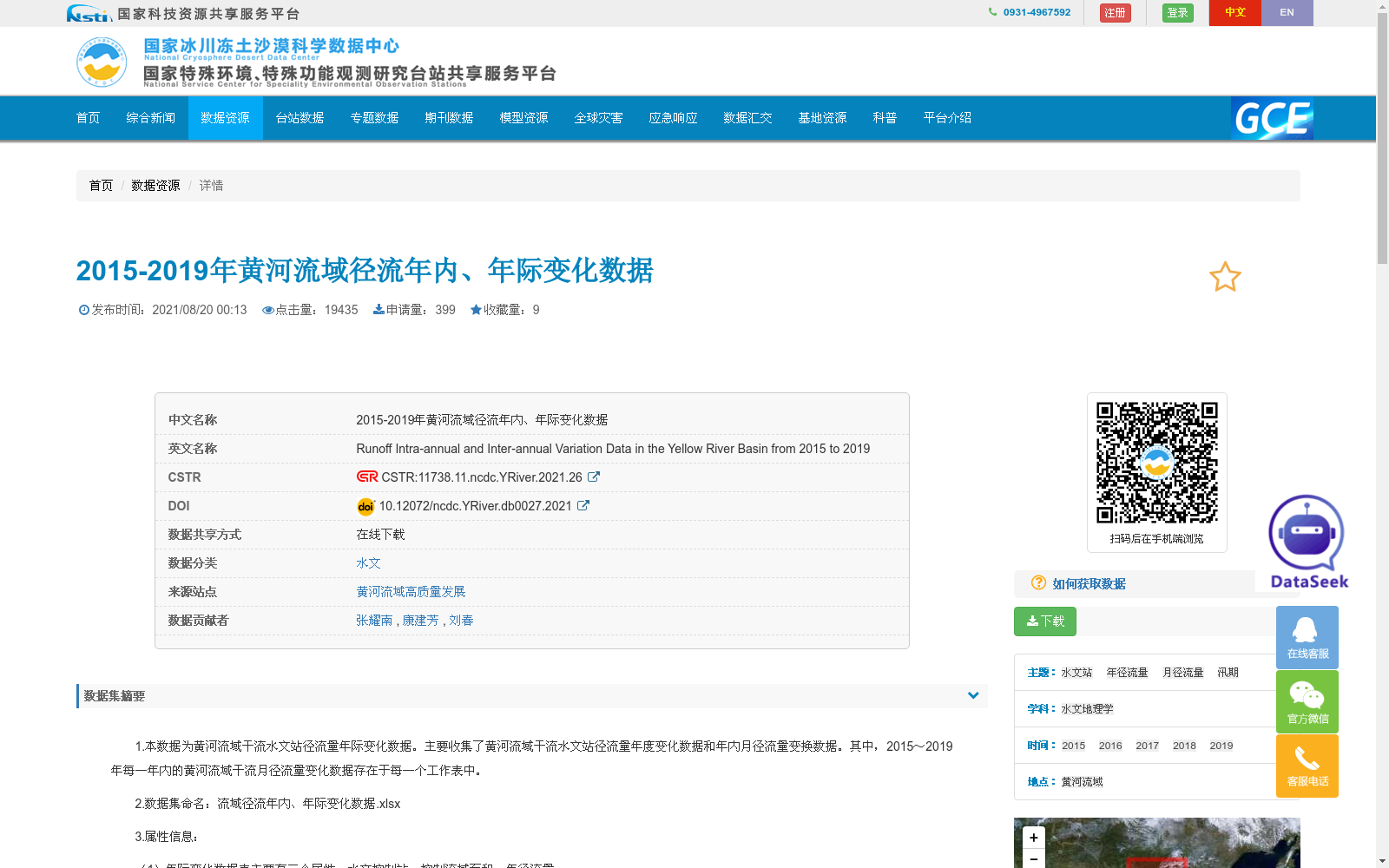Open 模型资源 navigation item

point(524,118)
